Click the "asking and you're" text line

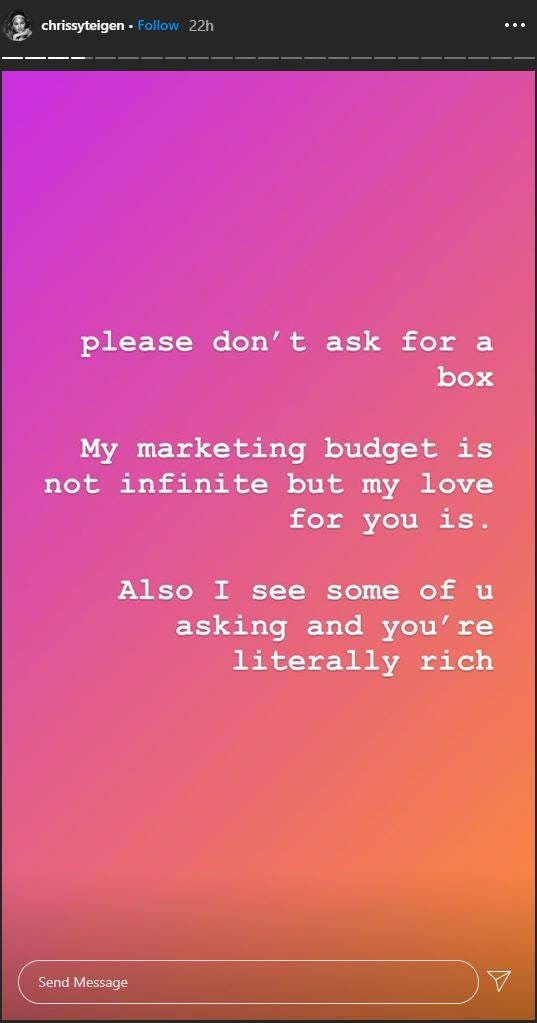(334, 626)
